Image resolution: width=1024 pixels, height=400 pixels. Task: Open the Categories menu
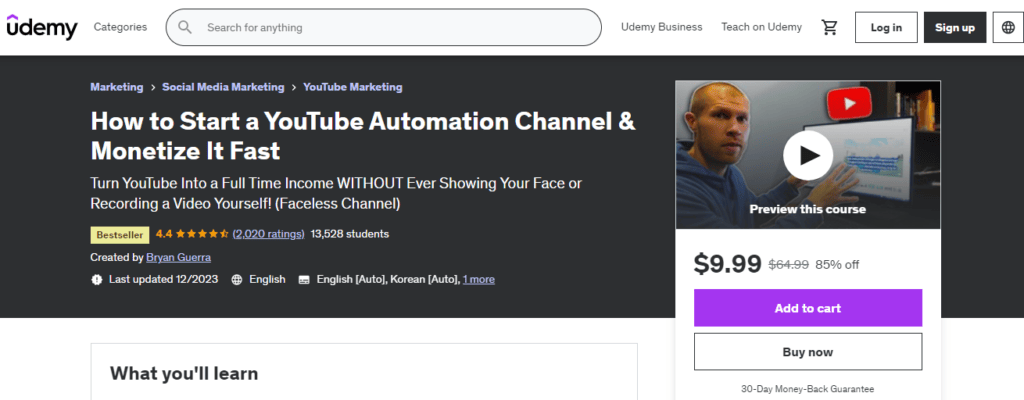coord(120,27)
